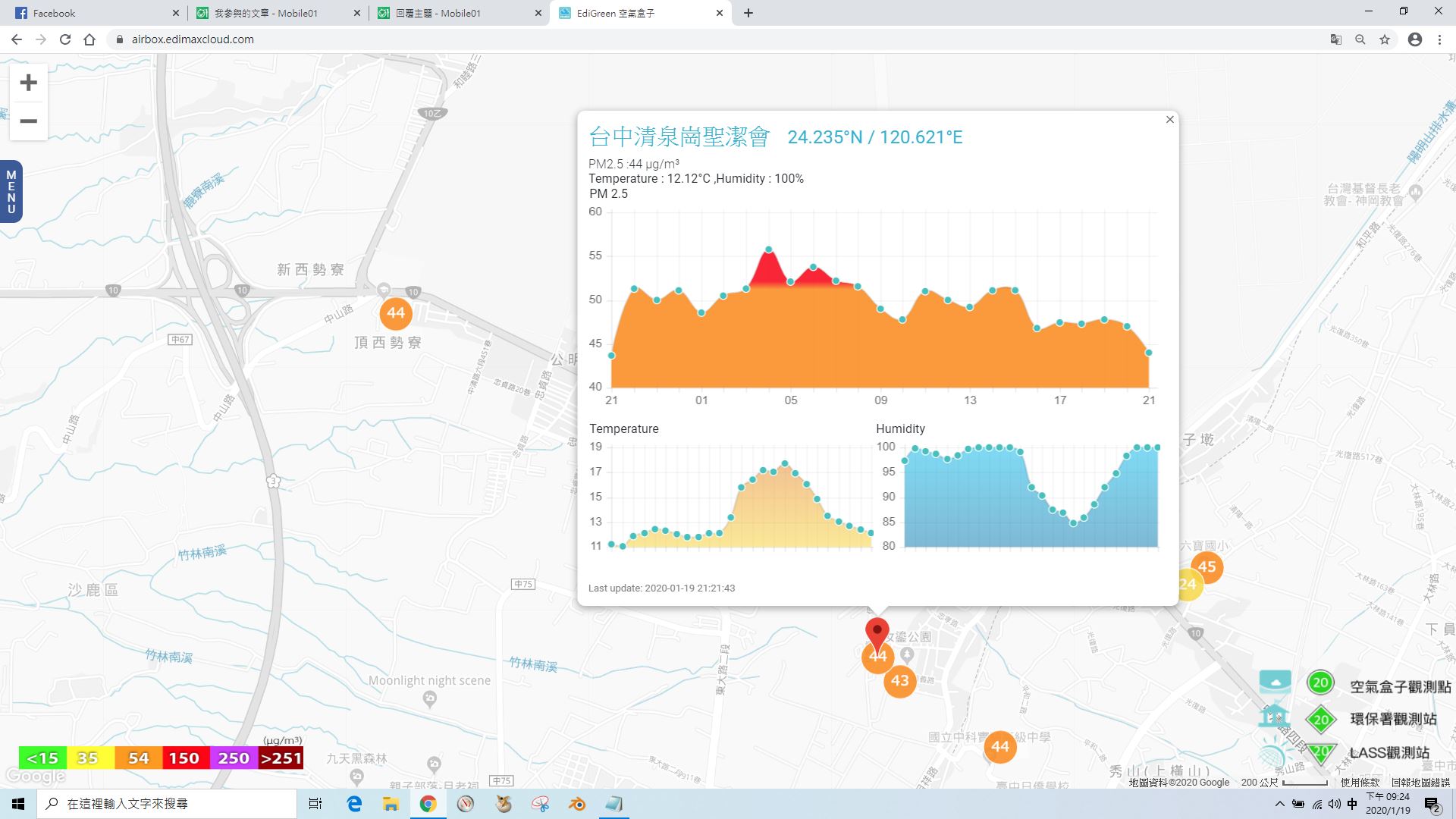Click the station title 台中清泉崗聖潔會
This screenshot has width=1456, height=819.
(x=679, y=136)
